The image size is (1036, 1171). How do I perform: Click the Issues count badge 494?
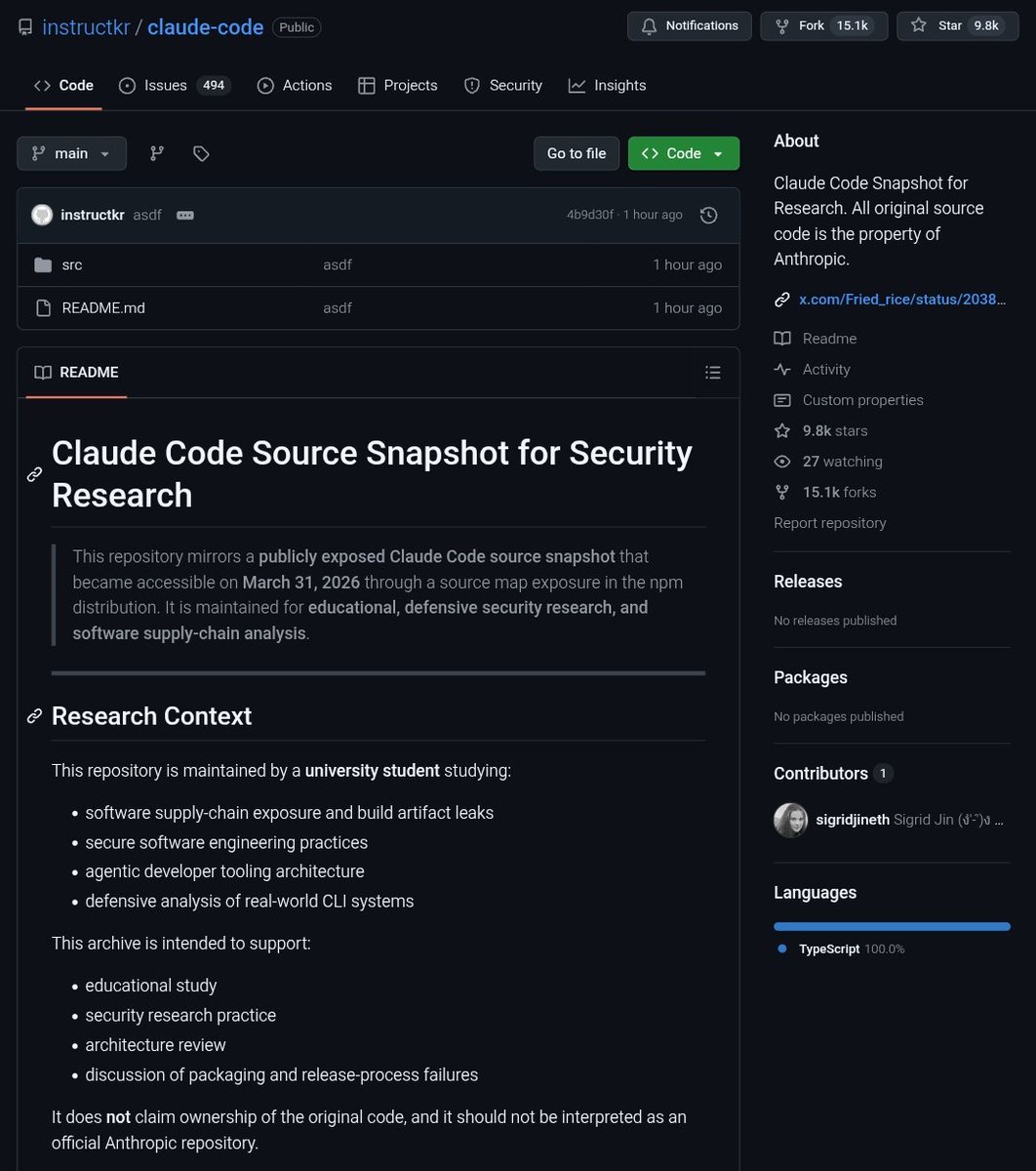214,86
